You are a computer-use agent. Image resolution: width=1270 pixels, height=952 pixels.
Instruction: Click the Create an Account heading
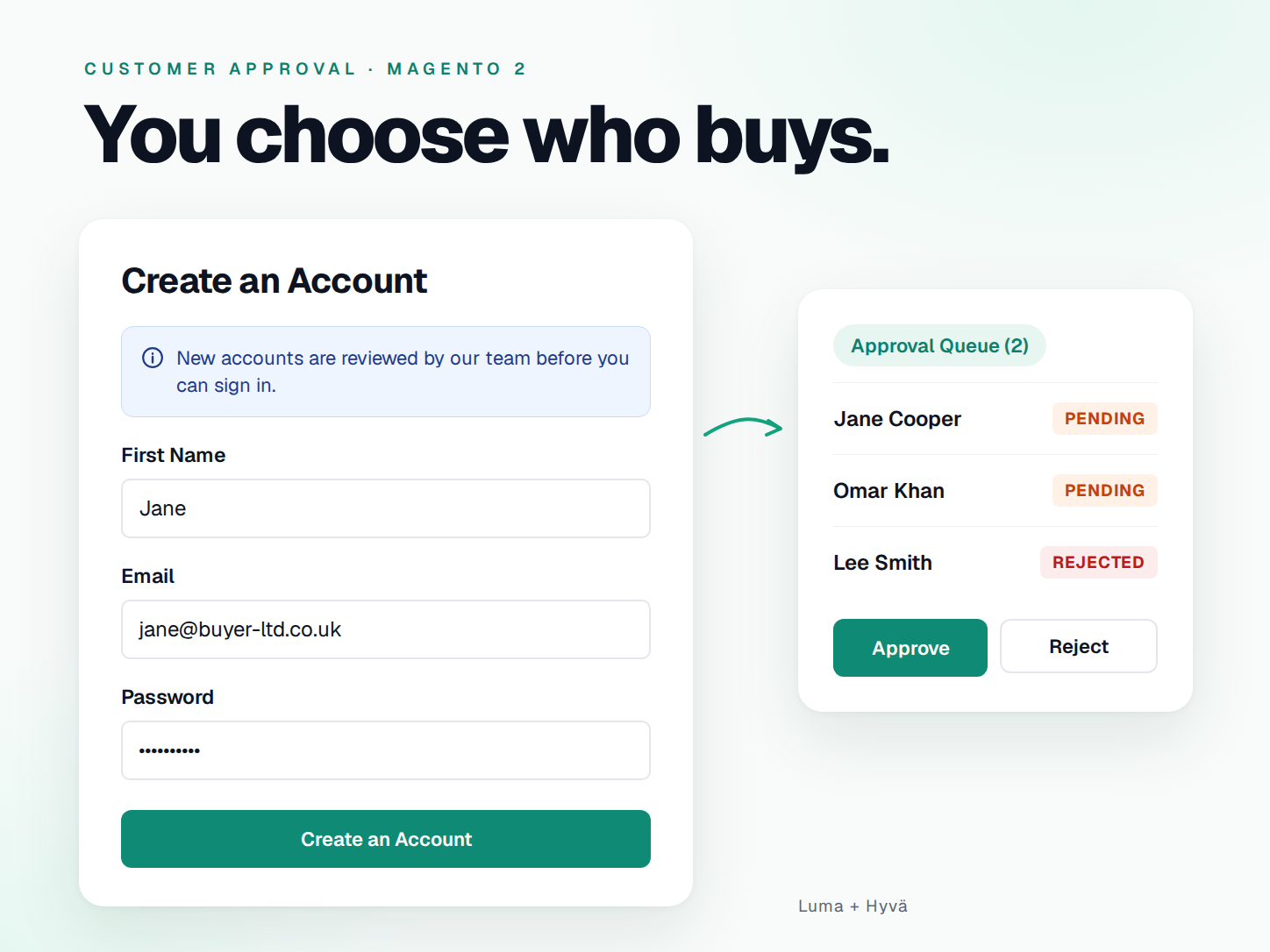[275, 281]
